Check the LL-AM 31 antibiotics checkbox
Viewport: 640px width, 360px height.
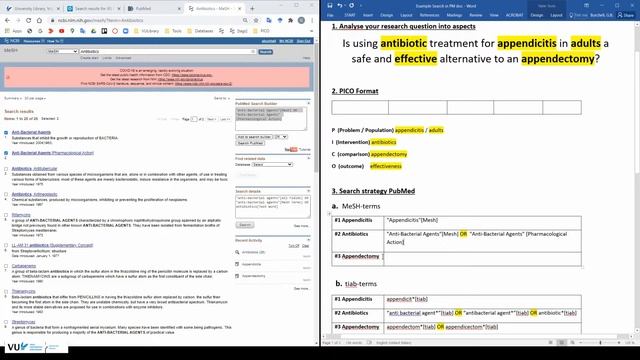tap(6, 245)
